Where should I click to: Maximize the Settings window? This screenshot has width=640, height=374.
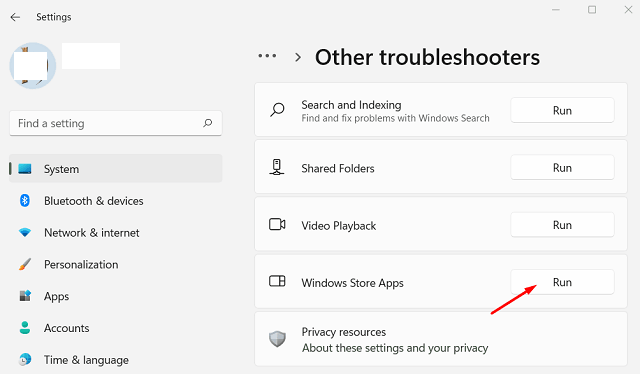pos(592,9)
